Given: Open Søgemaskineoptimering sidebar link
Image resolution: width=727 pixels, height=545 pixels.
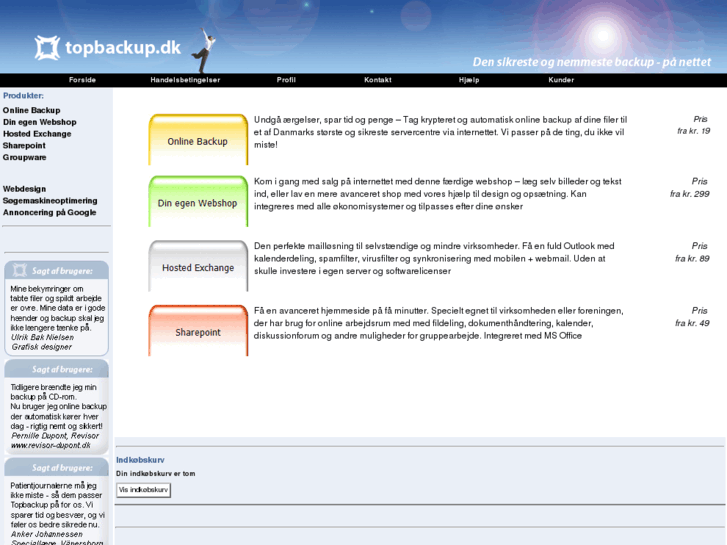Looking at the screenshot, I should pyautogui.click(x=50, y=200).
